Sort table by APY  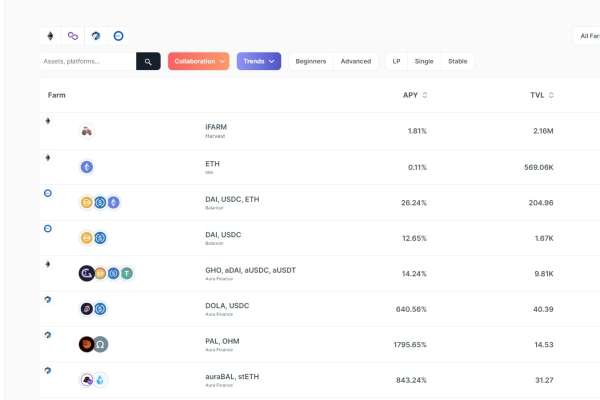tap(415, 95)
